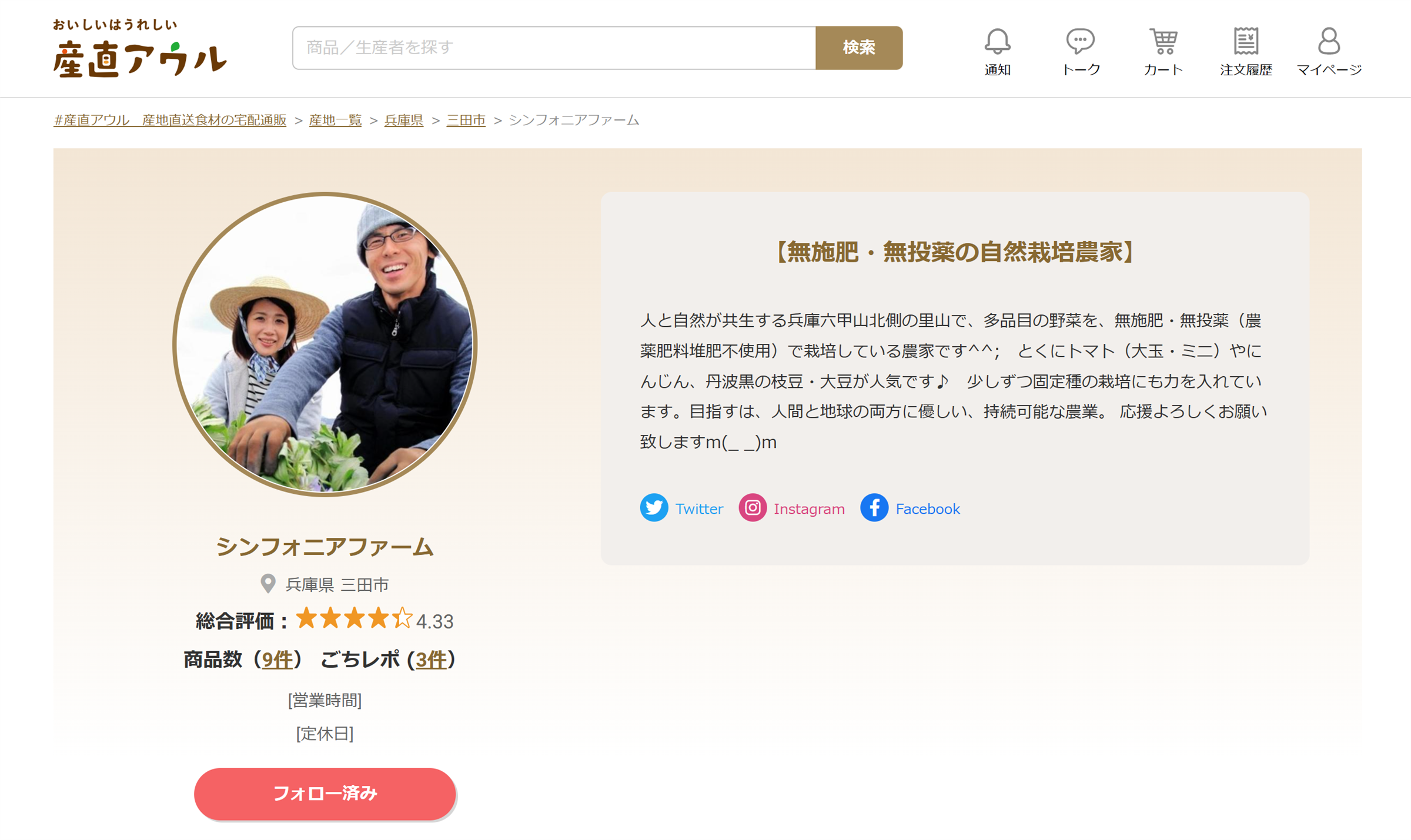1411x840 pixels.
Task: Click the Facebook logo icon
Action: (874, 507)
